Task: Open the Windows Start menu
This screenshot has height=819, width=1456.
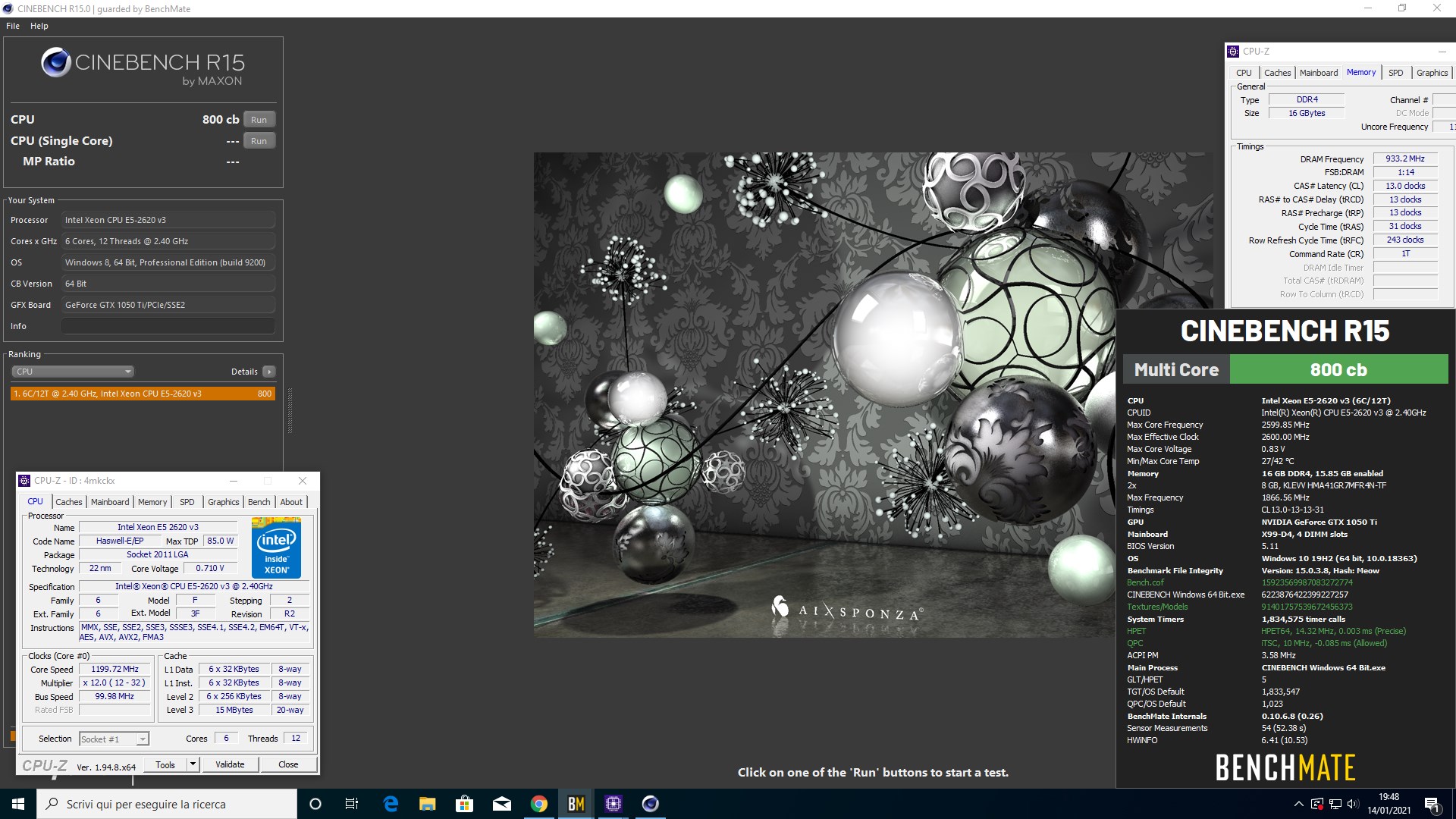Action: point(18,804)
